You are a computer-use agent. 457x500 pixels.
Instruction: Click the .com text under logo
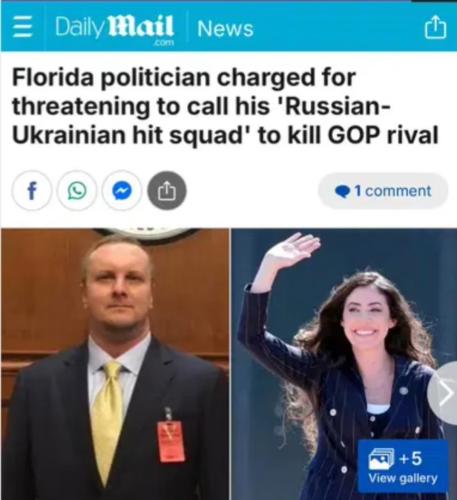[x=163, y=43]
